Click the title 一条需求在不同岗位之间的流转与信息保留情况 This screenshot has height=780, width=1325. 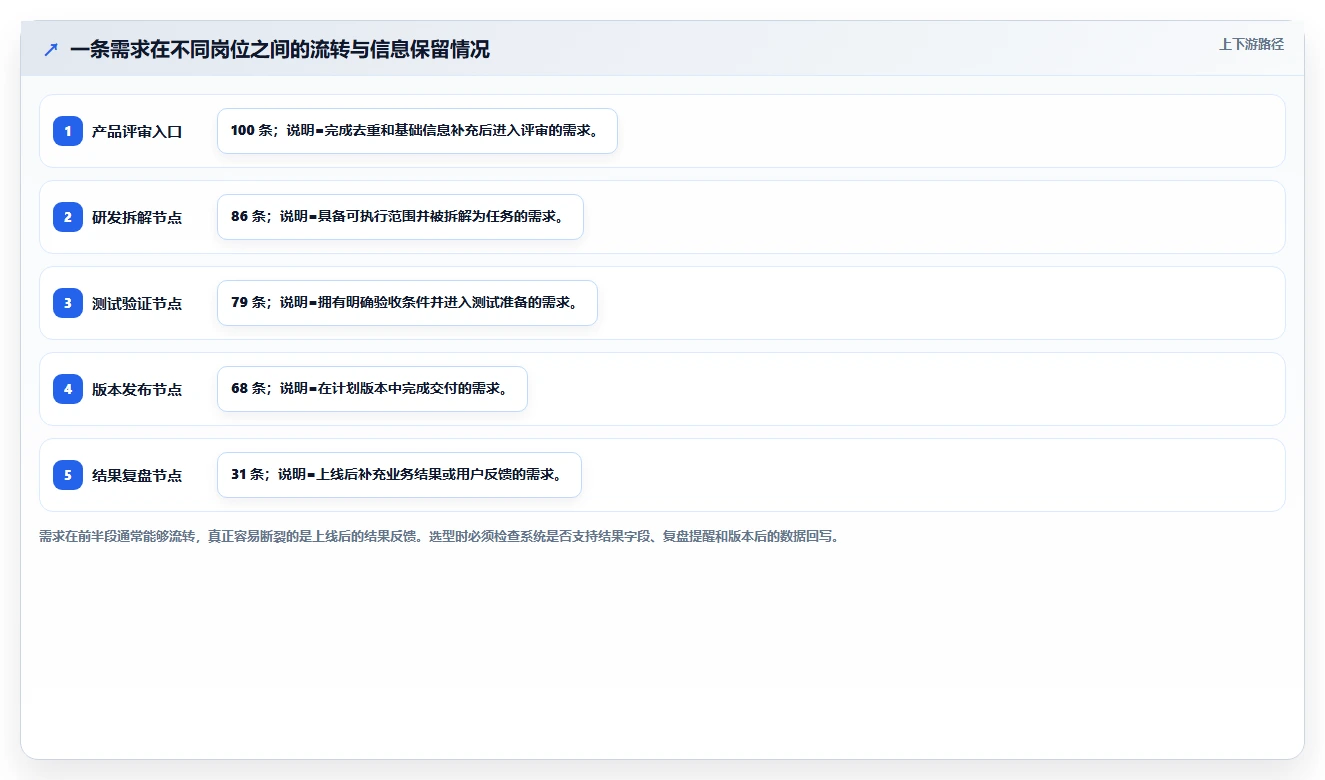pyautogui.click(x=280, y=49)
